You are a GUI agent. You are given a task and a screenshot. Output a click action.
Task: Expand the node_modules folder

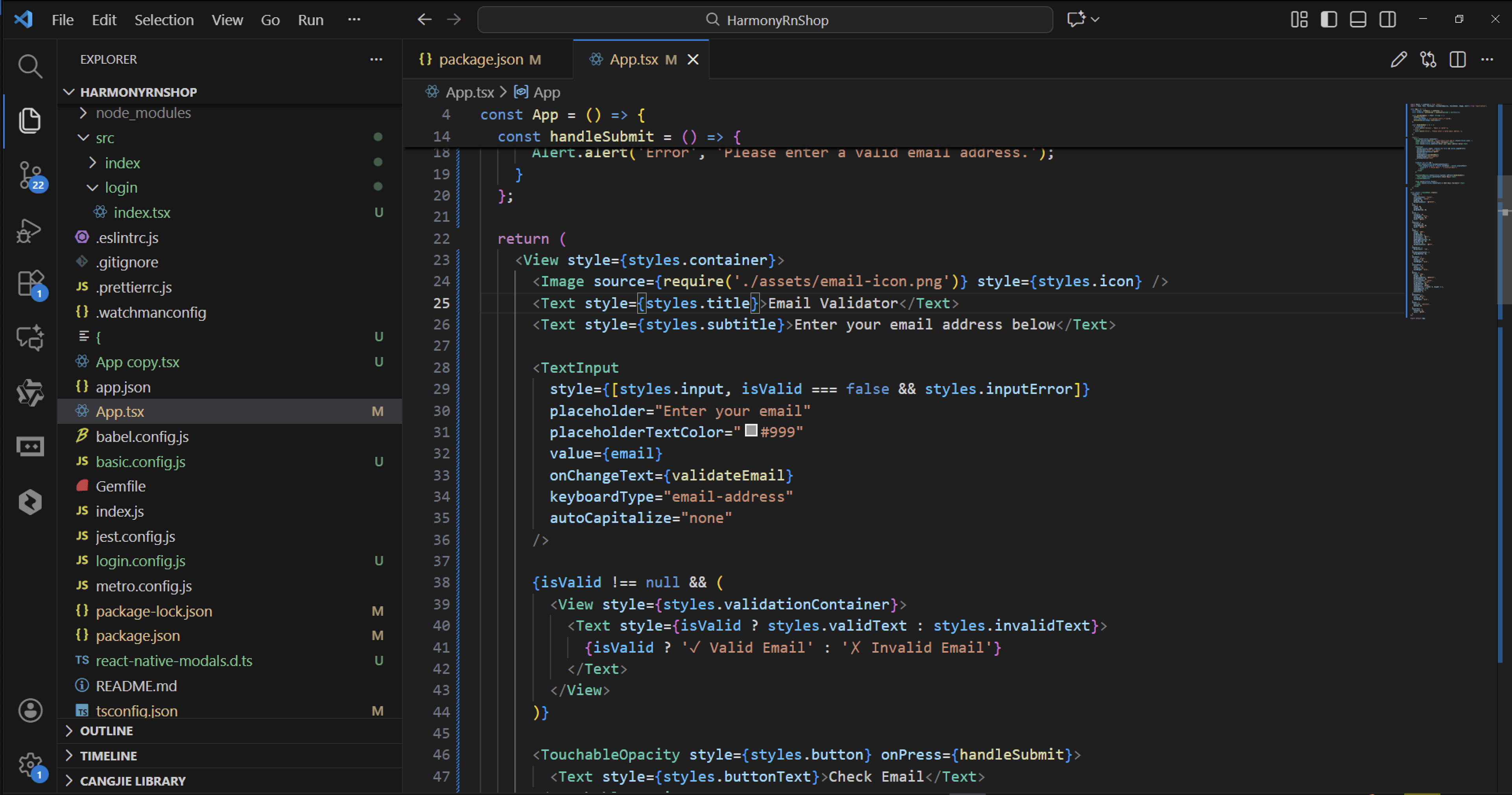pyautogui.click(x=143, y=113)
